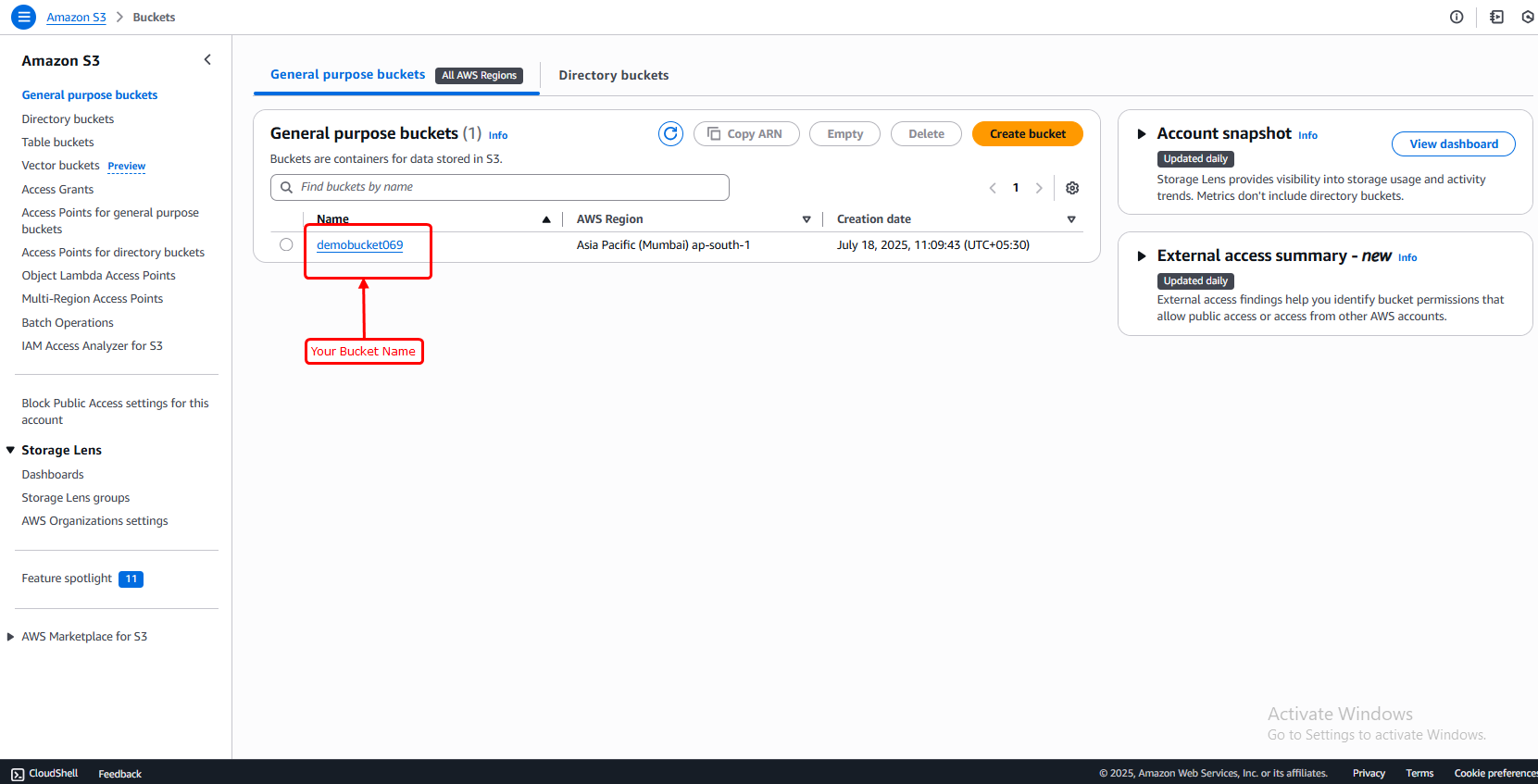Screen dimensions: 1538x784
Task: Click the CloudShell icon in footer
Action: (x=18, y=774)
